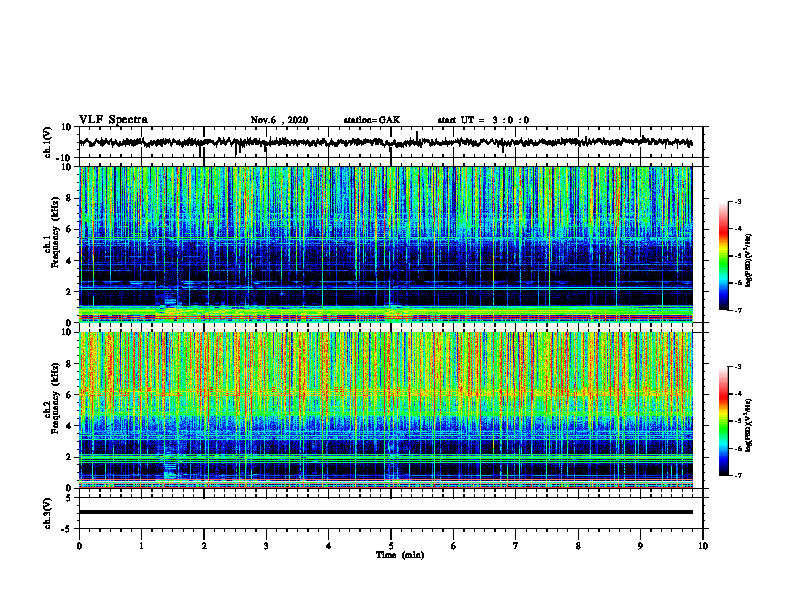Click the log(PSD) unit label beside ch.1 colorbar

pyautogui.click(x=749, y=261)
